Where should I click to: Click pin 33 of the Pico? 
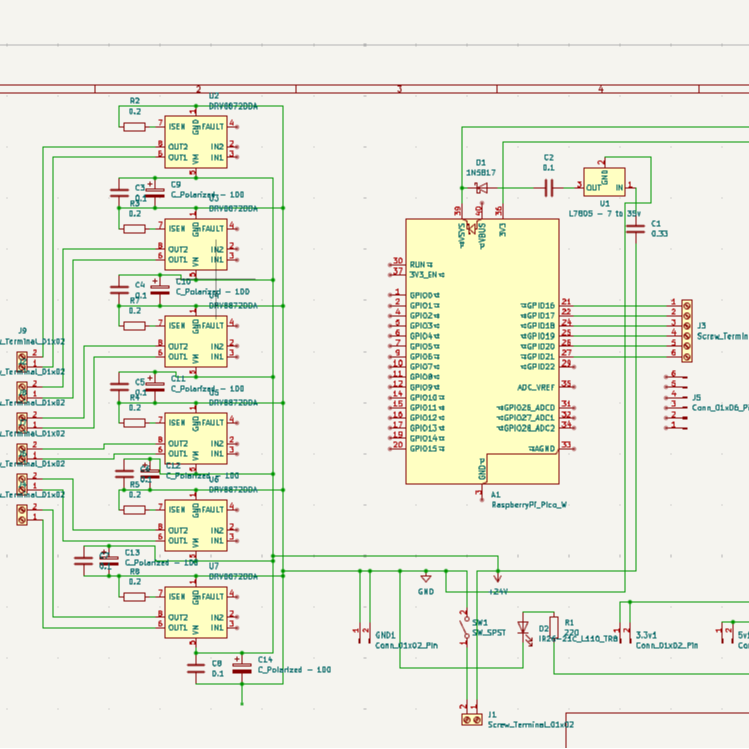click(x=566, y=445)
